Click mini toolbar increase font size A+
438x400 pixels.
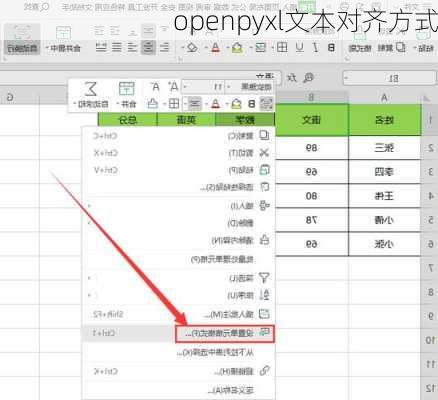(x=173, y=87)
